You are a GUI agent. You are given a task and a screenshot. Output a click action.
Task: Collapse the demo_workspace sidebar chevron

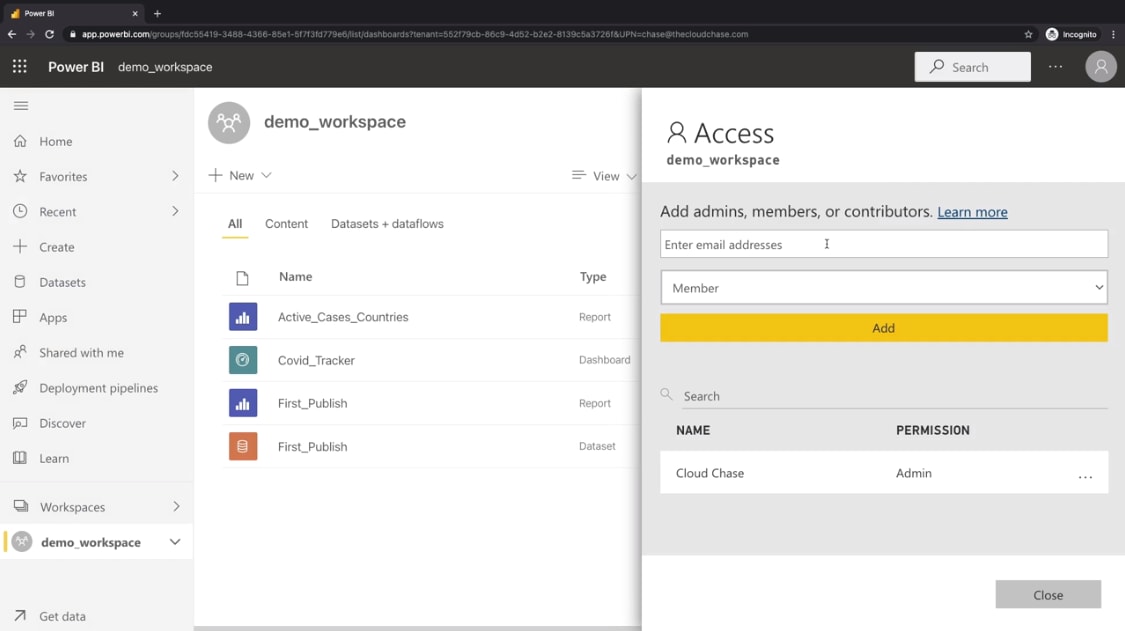coord(175,542)
